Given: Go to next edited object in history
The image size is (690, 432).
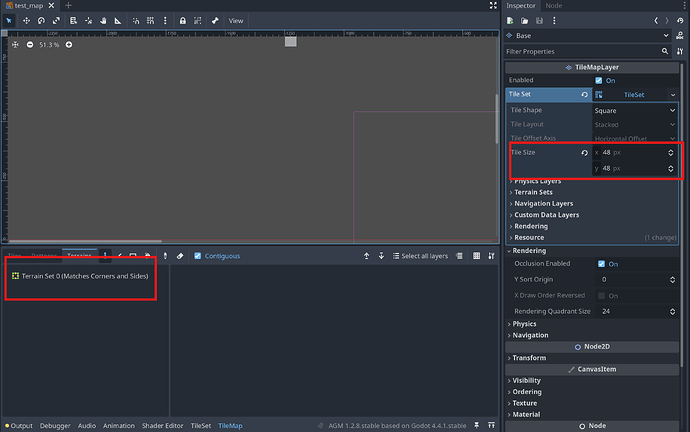Looking at the screenshot, I should coord(667,21).
